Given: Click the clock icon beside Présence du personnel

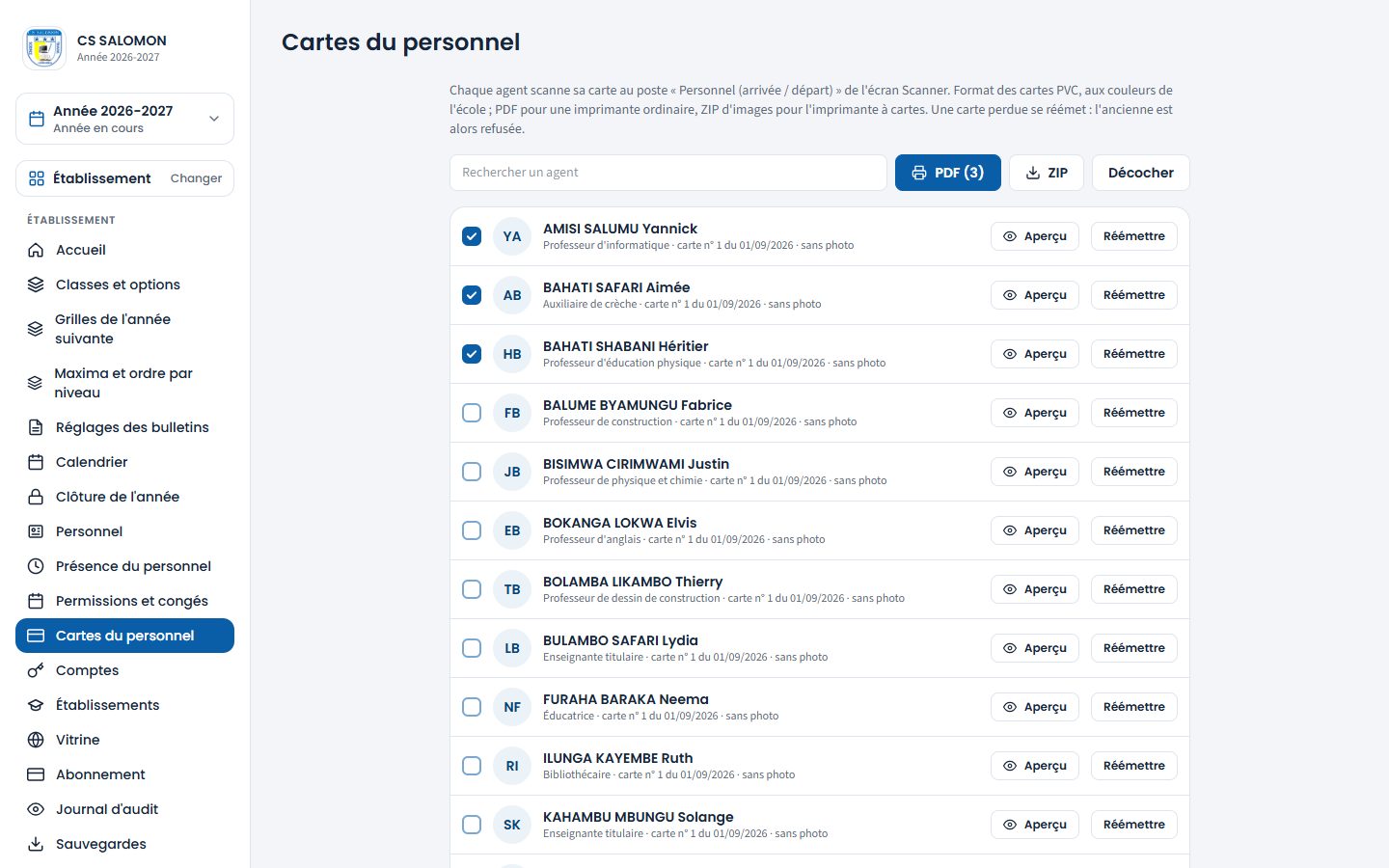Looking at the screenshot, I should tap(36, 566).
